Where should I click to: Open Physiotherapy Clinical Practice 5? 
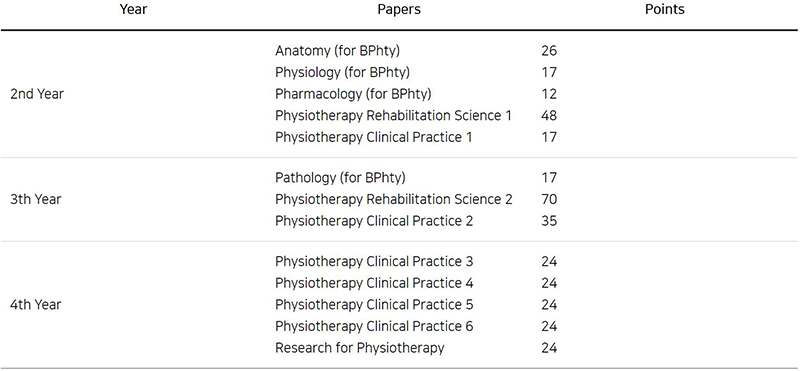coord(374,304)
